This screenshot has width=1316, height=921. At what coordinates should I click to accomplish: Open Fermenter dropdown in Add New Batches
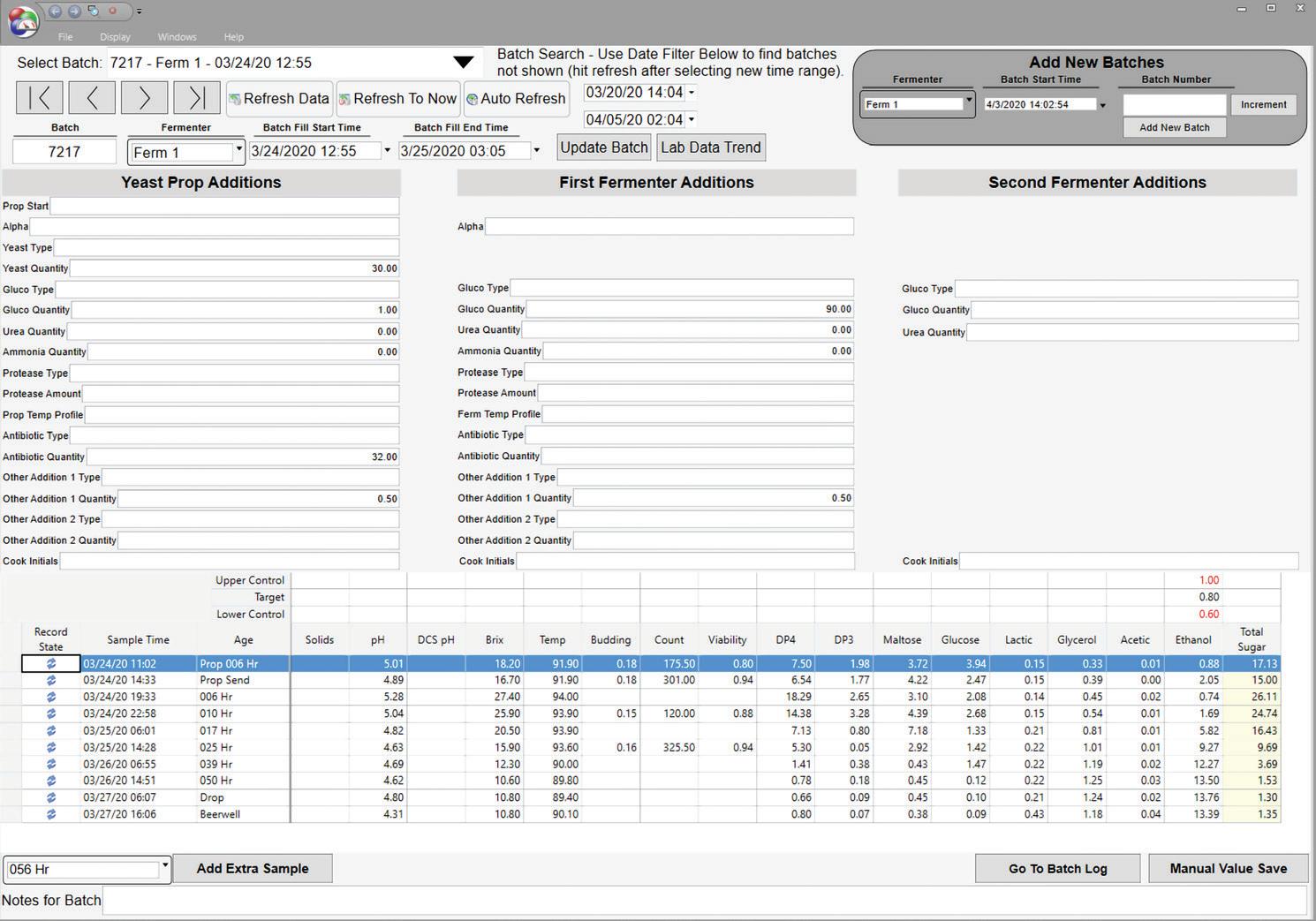pos(969,102)
